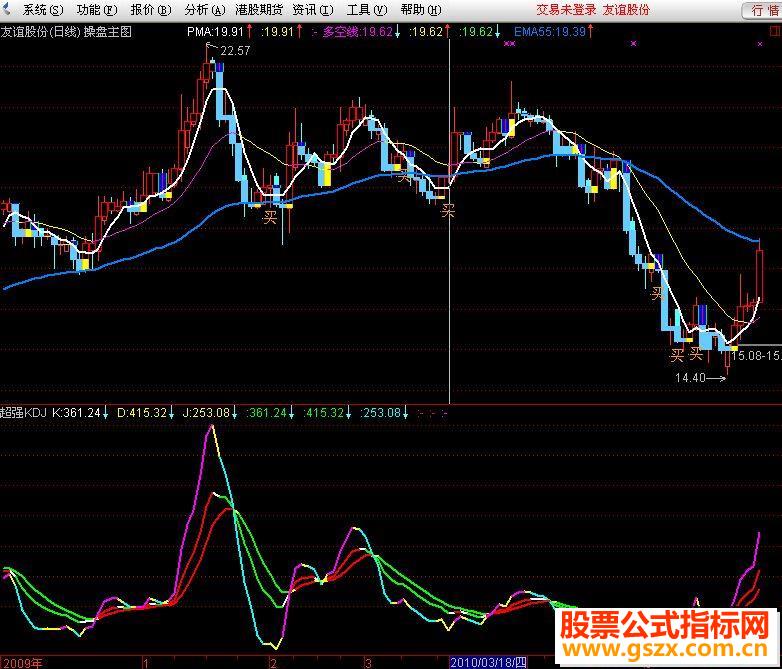This screenshot has width=782, height=669.
Task: Click the 友谊股份 title in menu bar
Action: pyautogui.click(x=626, y=10)
